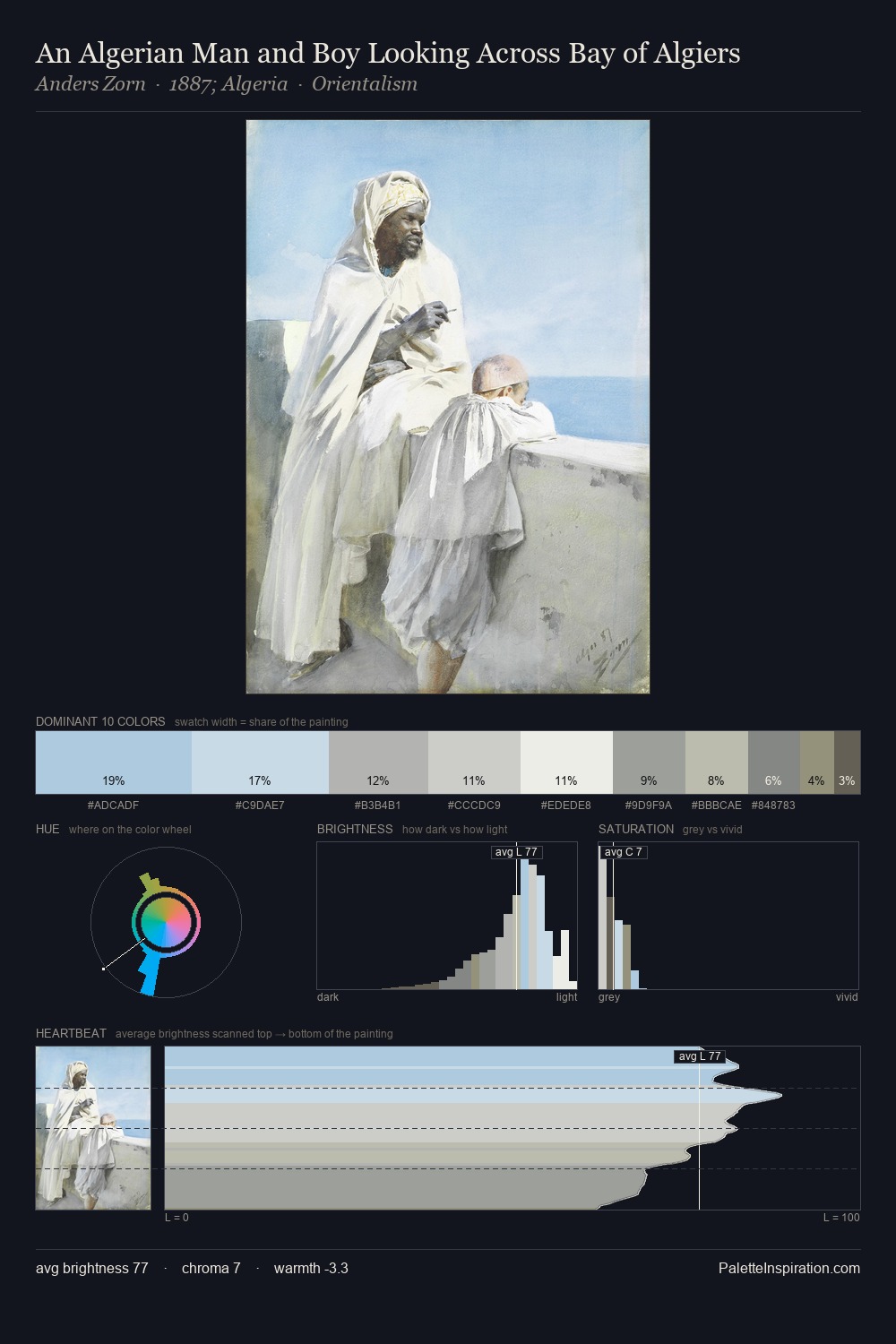
Task: Click the avg C 7 saturation label
Action: point(624,852)
